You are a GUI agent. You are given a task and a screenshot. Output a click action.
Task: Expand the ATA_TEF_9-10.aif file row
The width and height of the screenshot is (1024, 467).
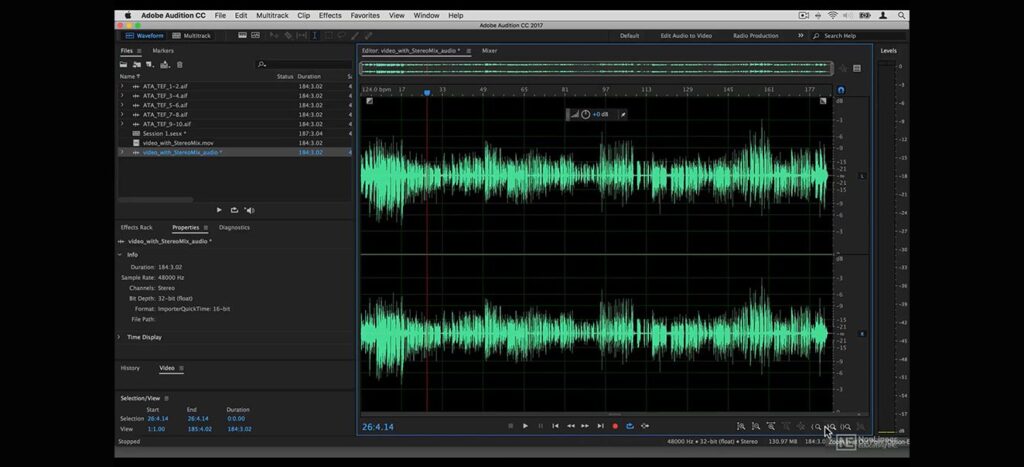click(x=121, y=124)
